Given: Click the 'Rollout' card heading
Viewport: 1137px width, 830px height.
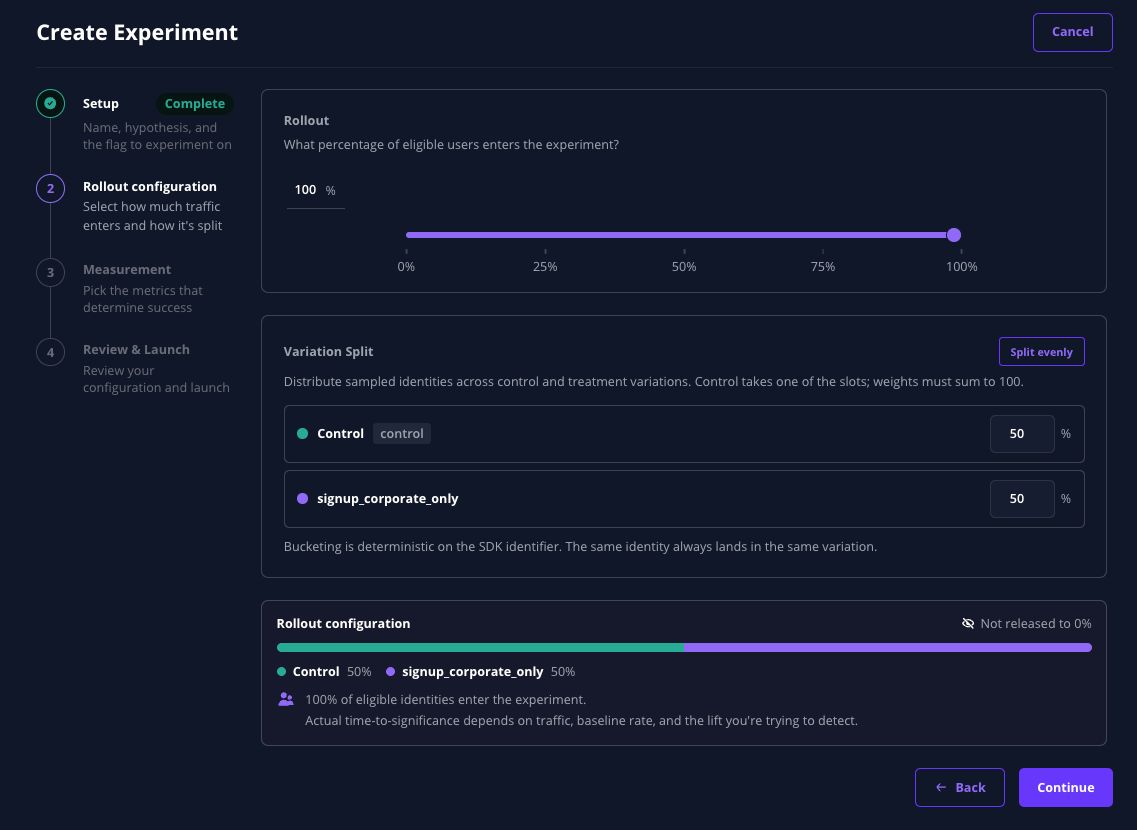Looking at the screenshot, I should pyautogui.click(x=306, y=120).
